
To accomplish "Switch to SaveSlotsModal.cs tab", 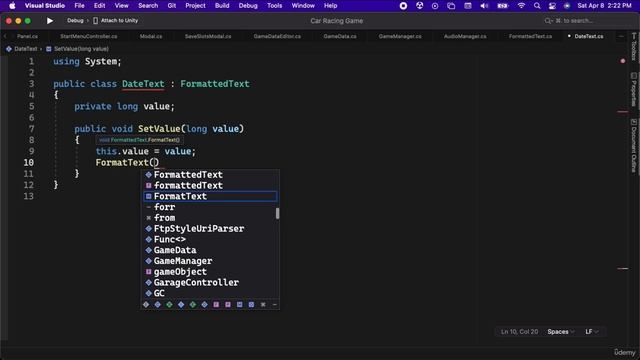I will click(x=208, y=36).
